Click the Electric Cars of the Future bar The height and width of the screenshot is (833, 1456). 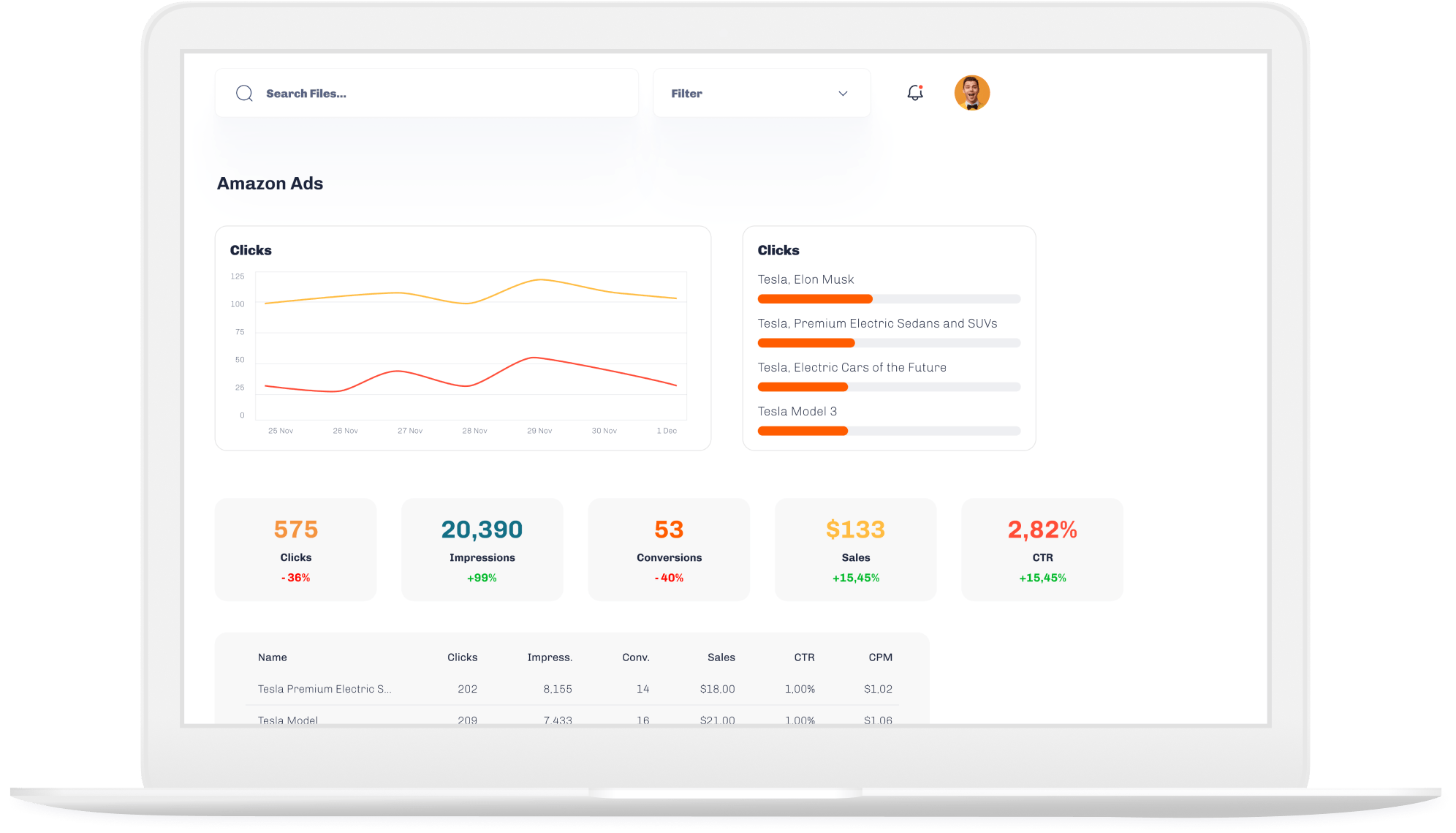(x=889, y=387)
